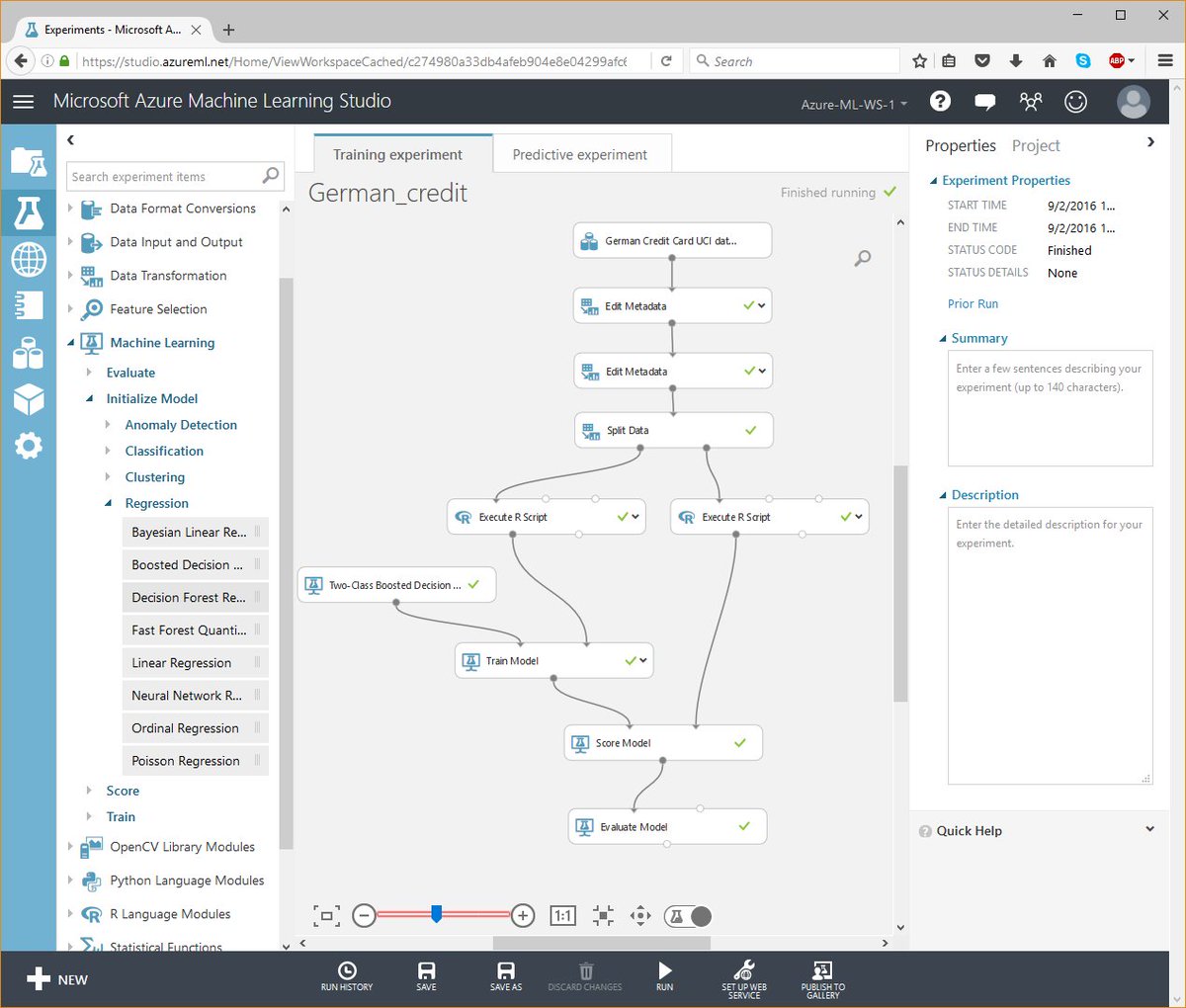1186x1008 pixels.
Task: Collapse Experiment Properties section
Action: tap(934, 181)
